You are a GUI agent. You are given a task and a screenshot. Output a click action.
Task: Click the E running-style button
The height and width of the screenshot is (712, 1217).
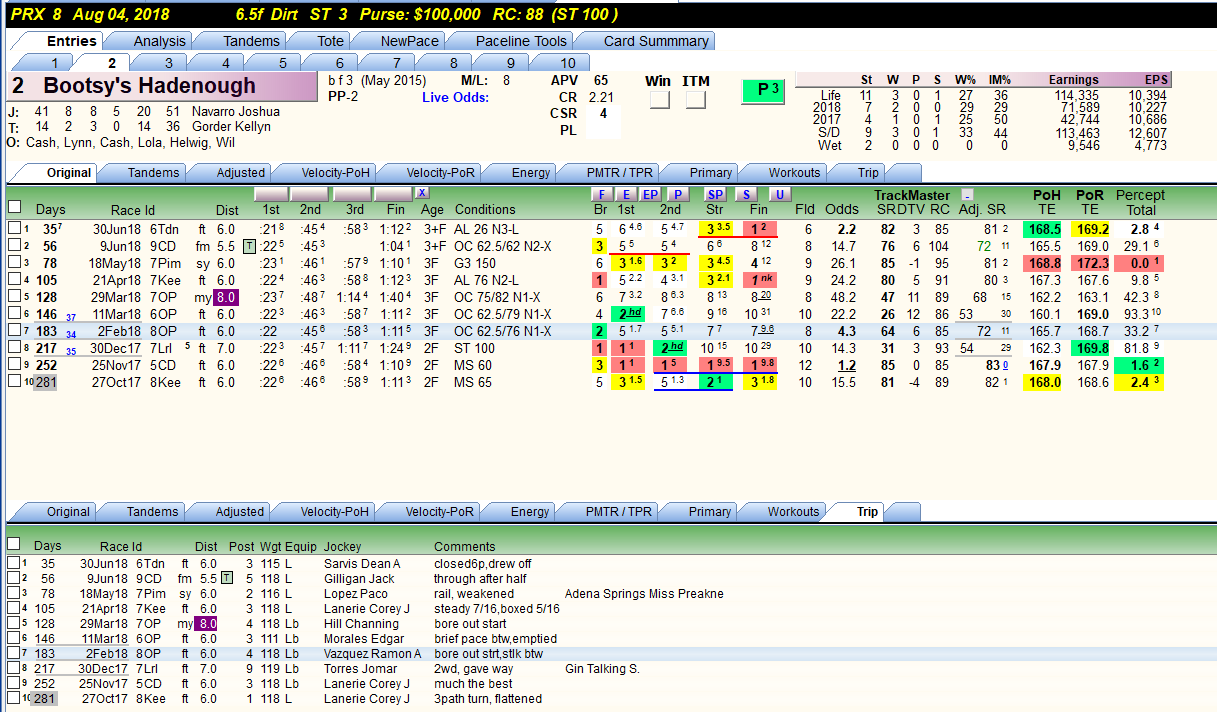pos(626,194)
